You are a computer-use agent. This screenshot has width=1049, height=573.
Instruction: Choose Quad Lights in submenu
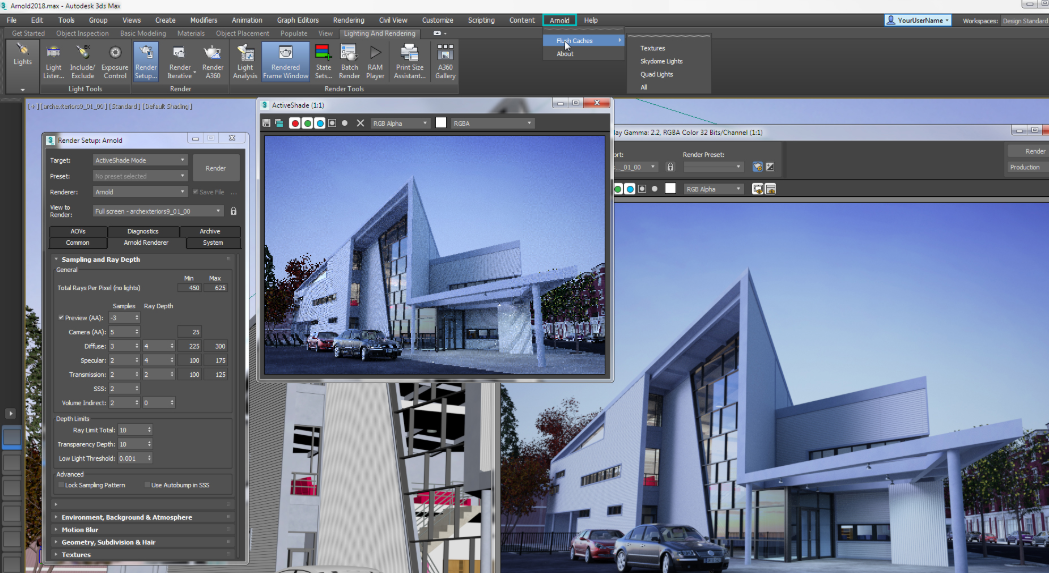click(x=657, y=75)
